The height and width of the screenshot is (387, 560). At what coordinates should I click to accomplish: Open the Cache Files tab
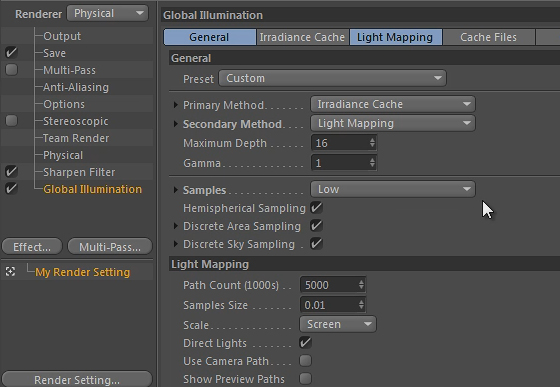click(x=489, y=37)
